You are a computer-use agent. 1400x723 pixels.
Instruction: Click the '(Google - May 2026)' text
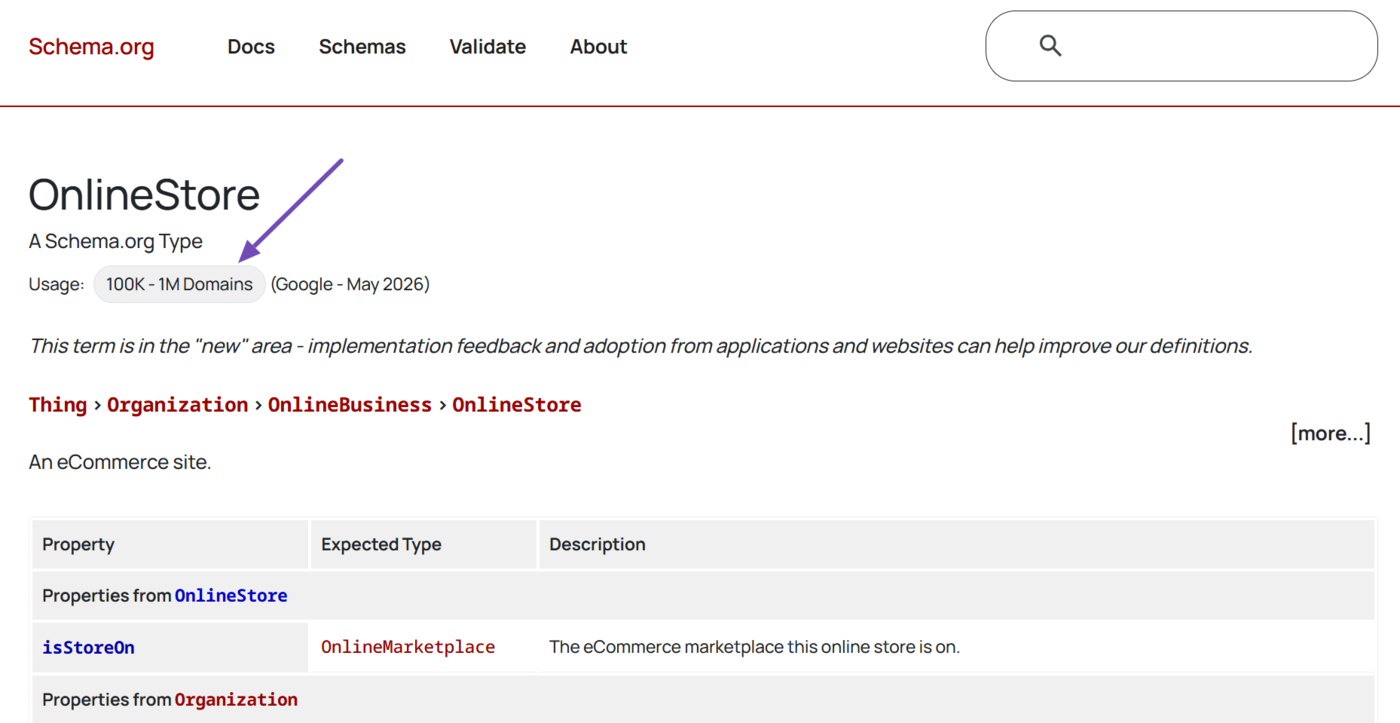[350, 284]
